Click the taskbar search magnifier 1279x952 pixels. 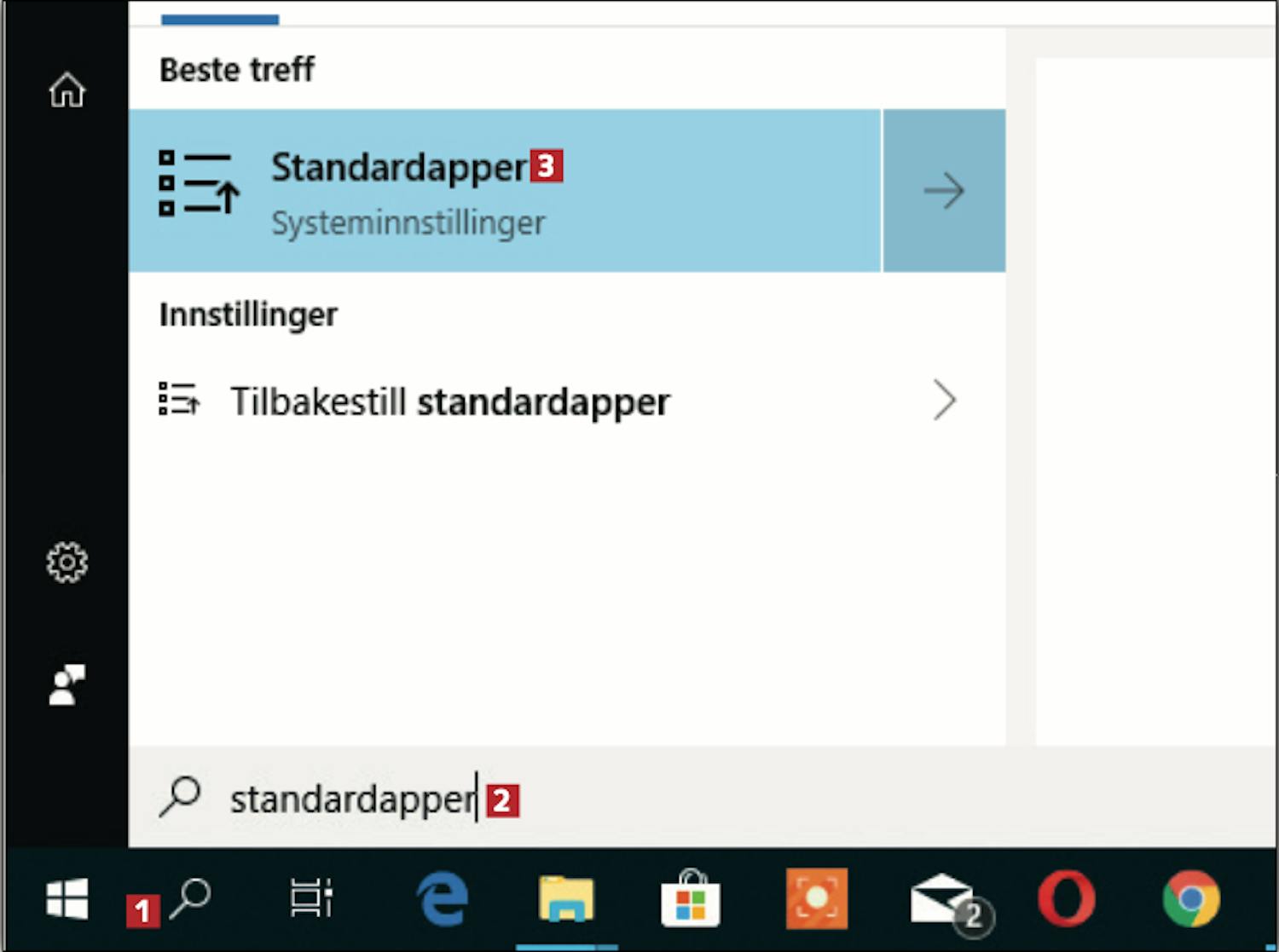tap(190, 899)
